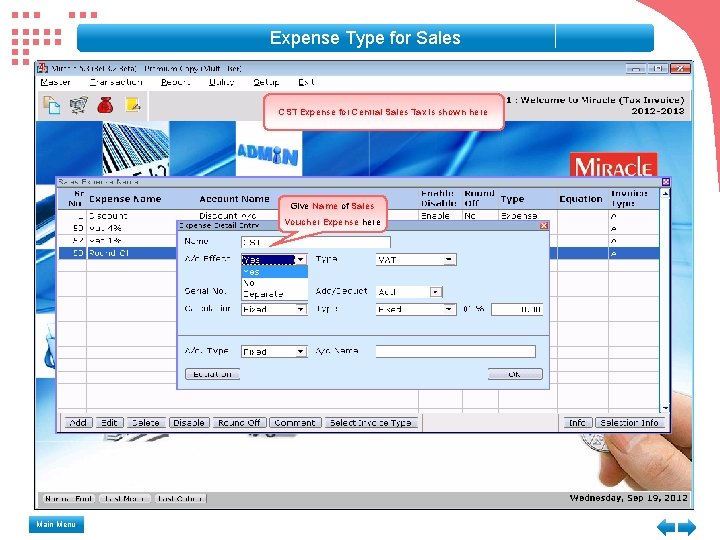Close the Sales Expense Name window
This screenshot has width=720, height=540.
coord(665,182)
